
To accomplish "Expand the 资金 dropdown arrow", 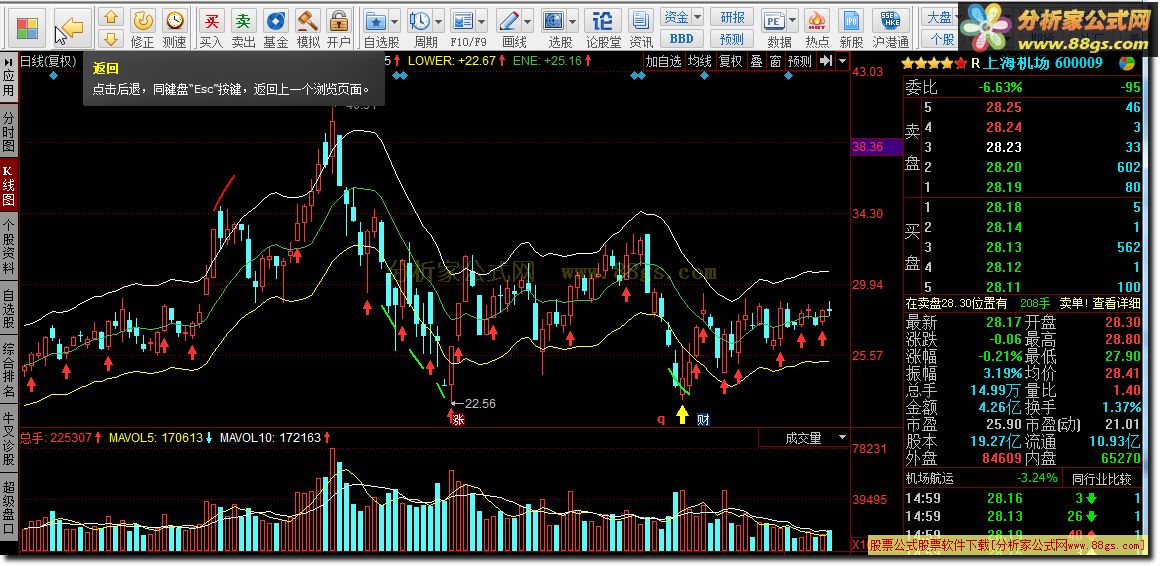I will tap(697, 16).
